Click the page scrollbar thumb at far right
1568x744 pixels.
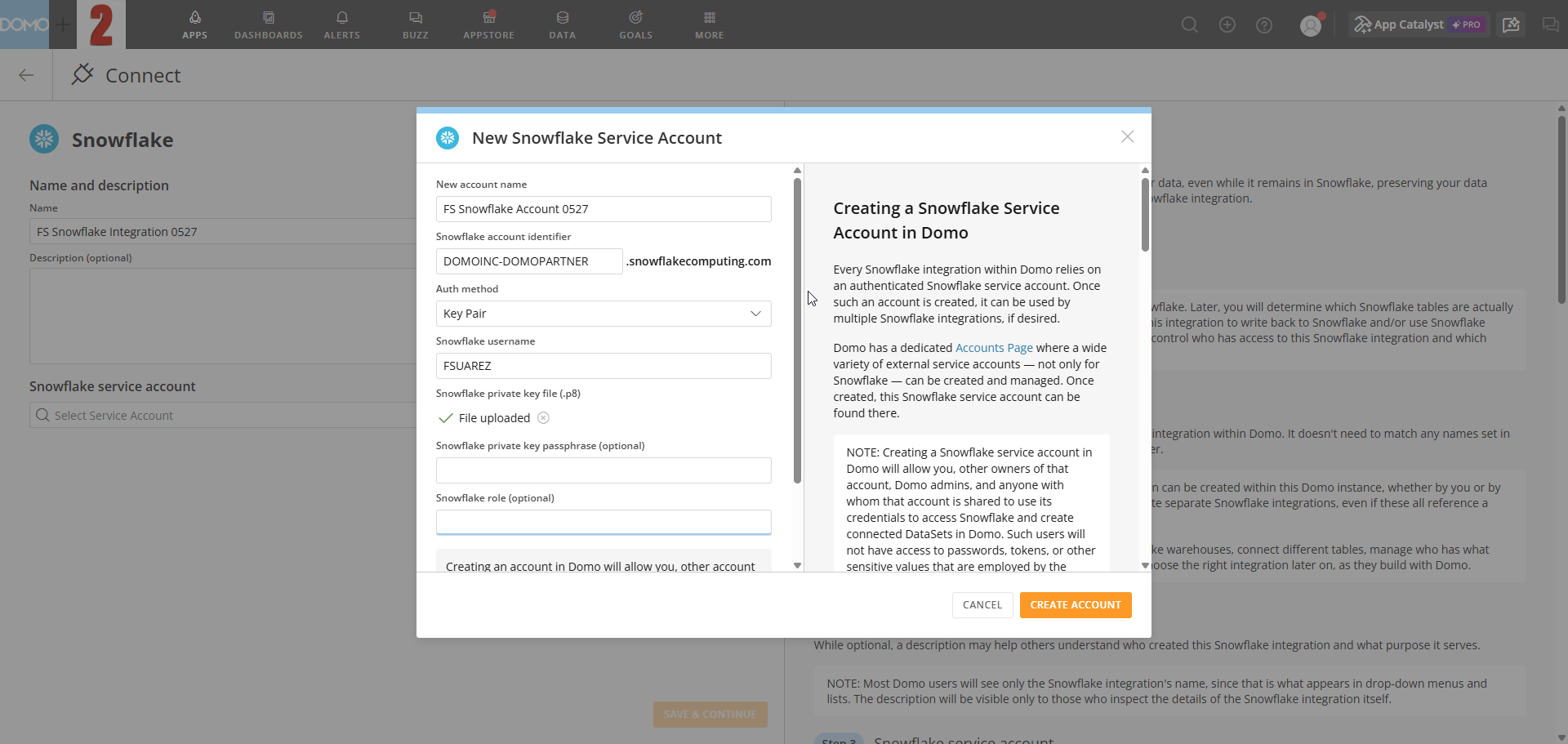pos(1561,209)
